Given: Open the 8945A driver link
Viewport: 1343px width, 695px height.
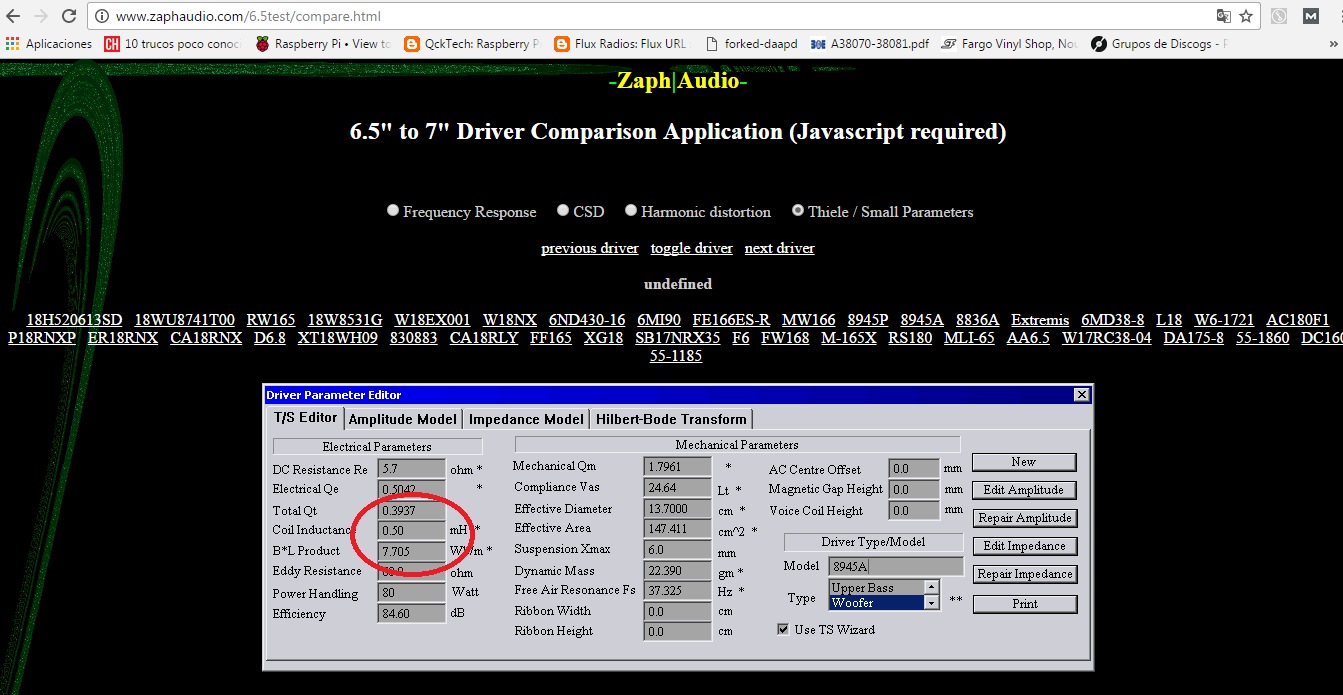Looking at the screenshot, I should [922, 320].
